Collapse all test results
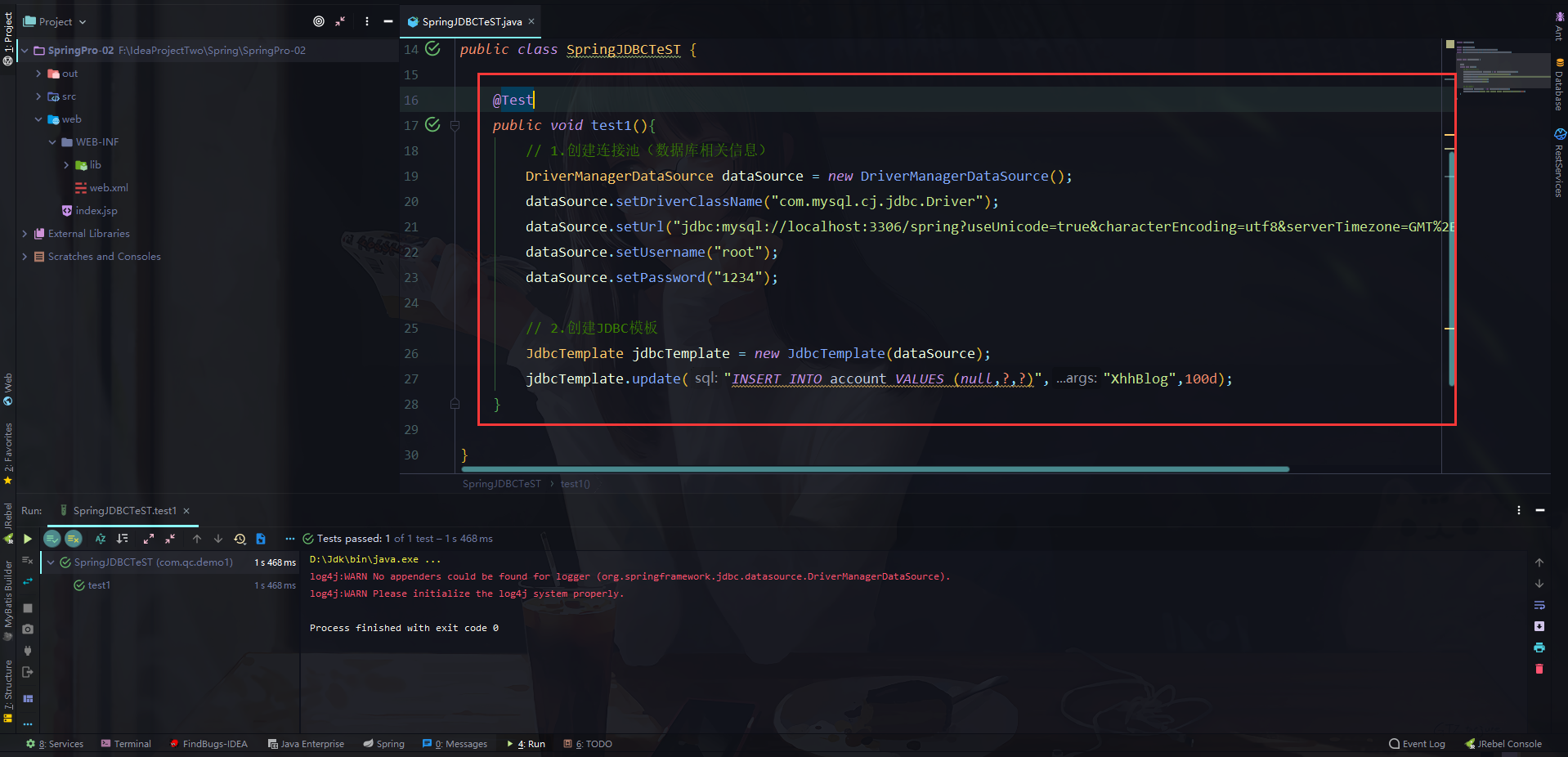Screen dimensions: 1568x757 pos(170,539)
